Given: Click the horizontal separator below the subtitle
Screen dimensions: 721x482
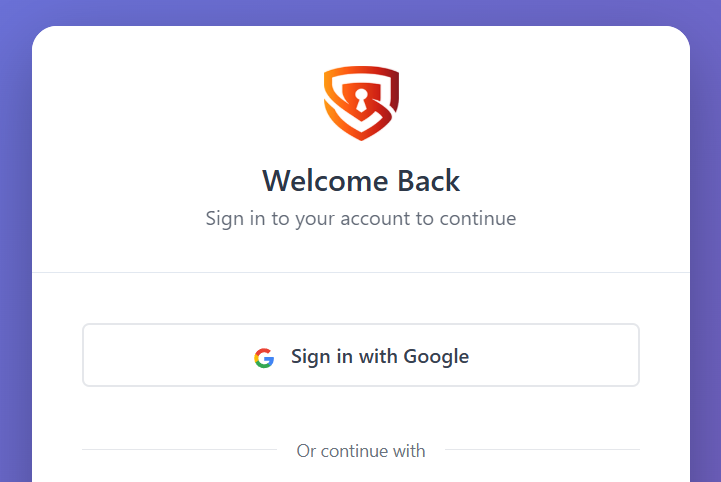Looking at the screenshot, I should [x=361, y=272].
